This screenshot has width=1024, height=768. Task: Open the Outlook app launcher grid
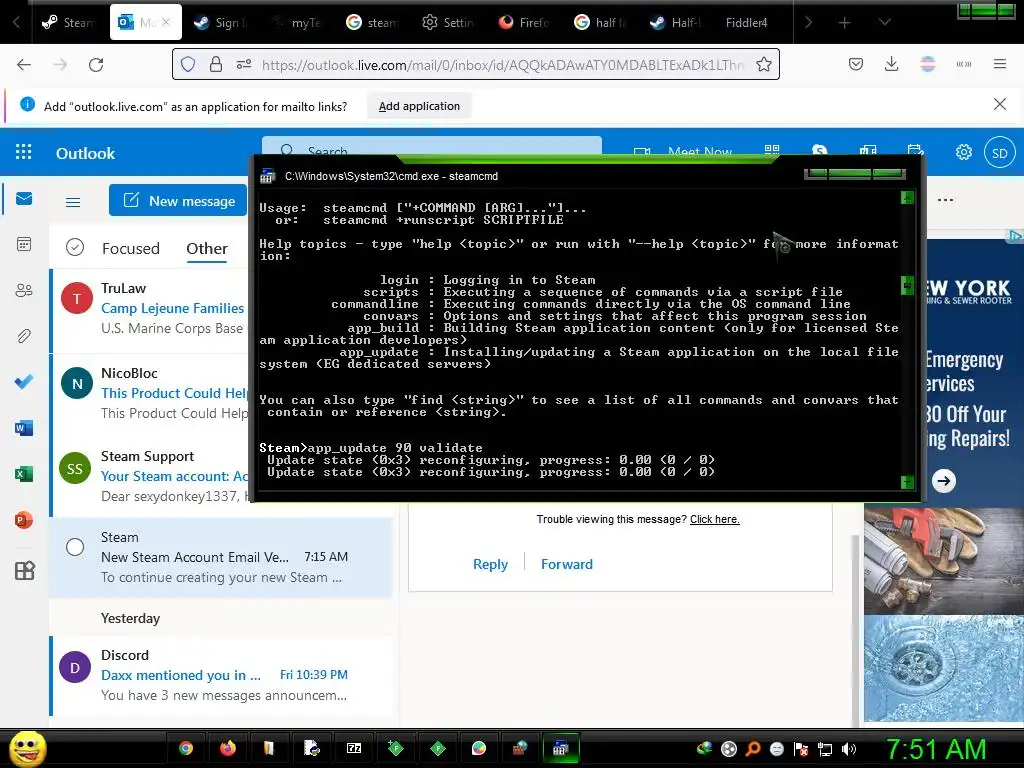(24, 152)
